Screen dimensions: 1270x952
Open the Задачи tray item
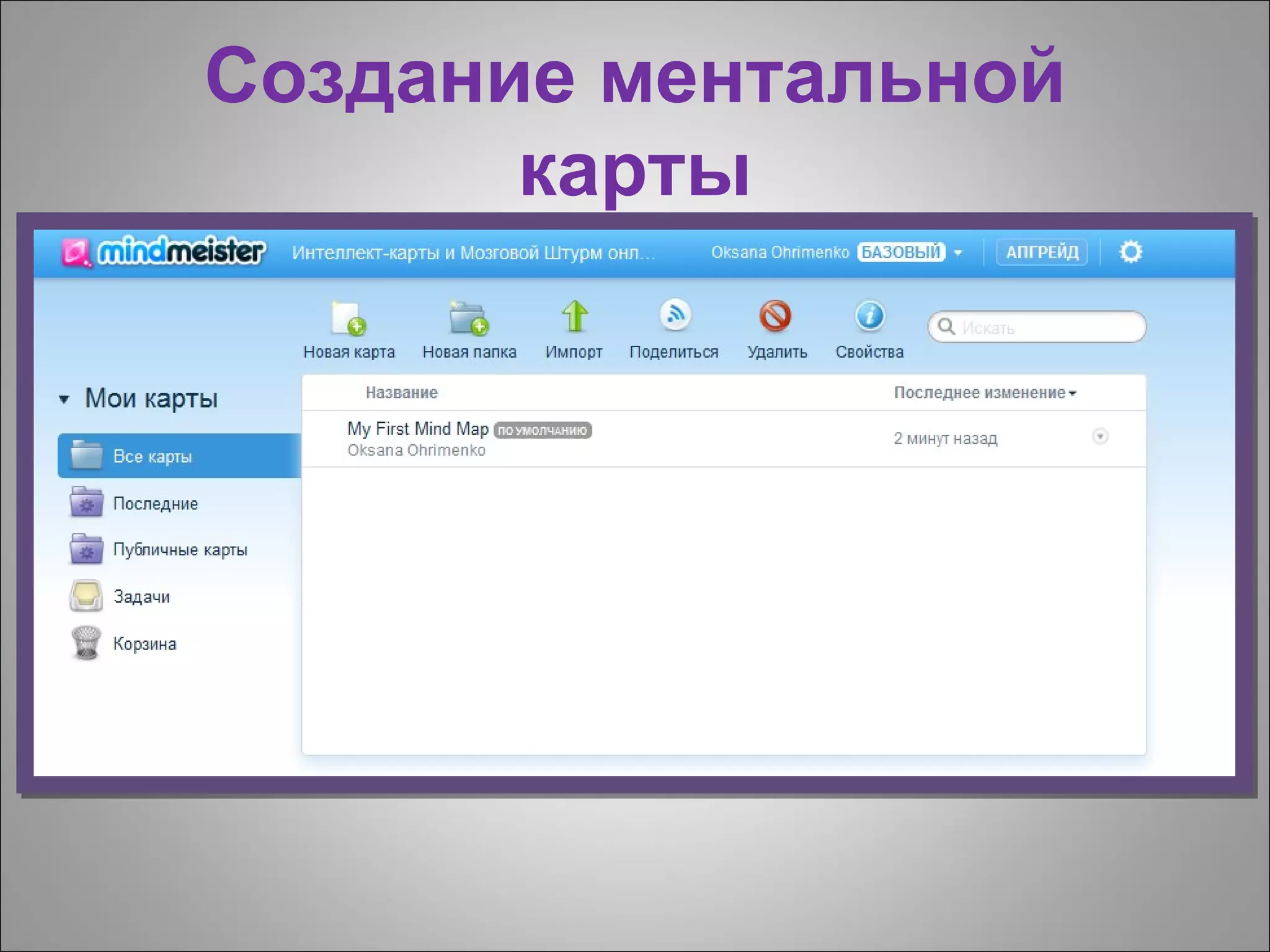click(x=119, y=596)
